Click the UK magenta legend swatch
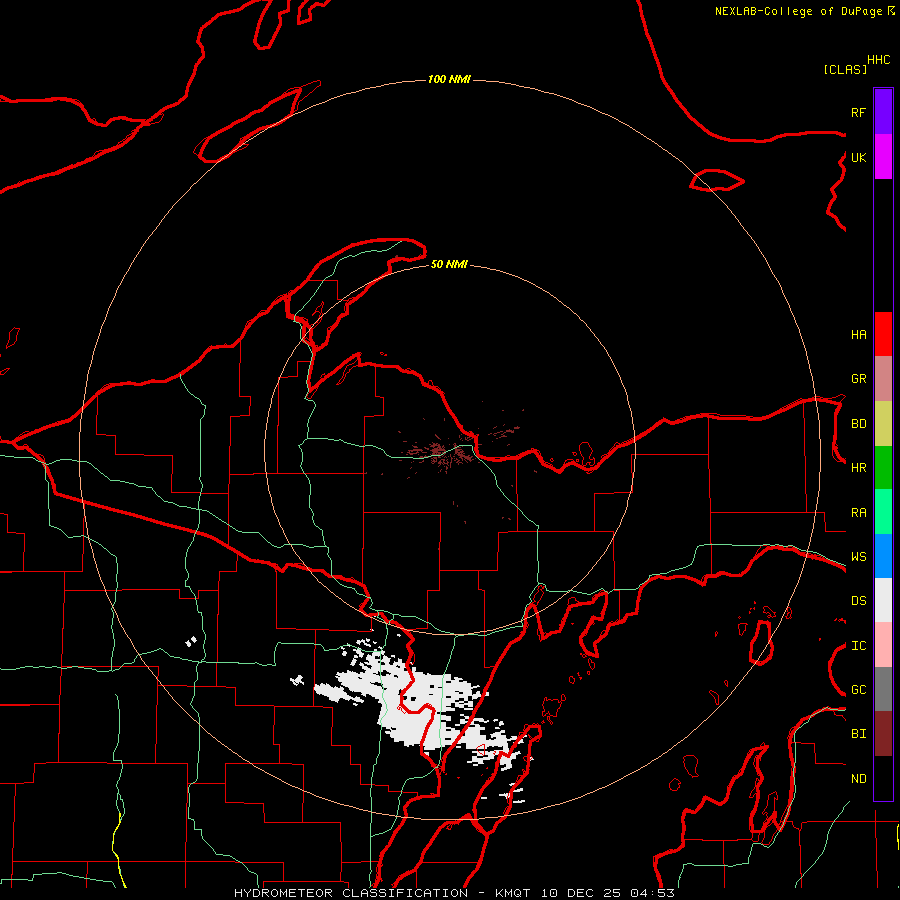This screenshot has height=900, width=900. 883,157
